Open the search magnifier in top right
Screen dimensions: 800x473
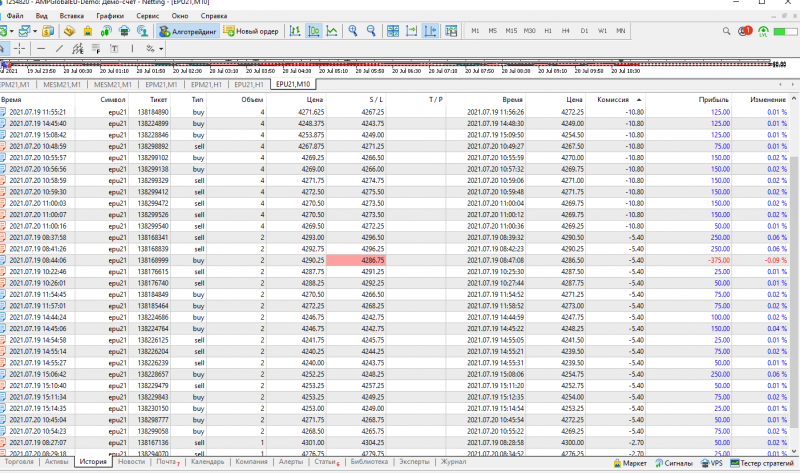tap(726, 31)
